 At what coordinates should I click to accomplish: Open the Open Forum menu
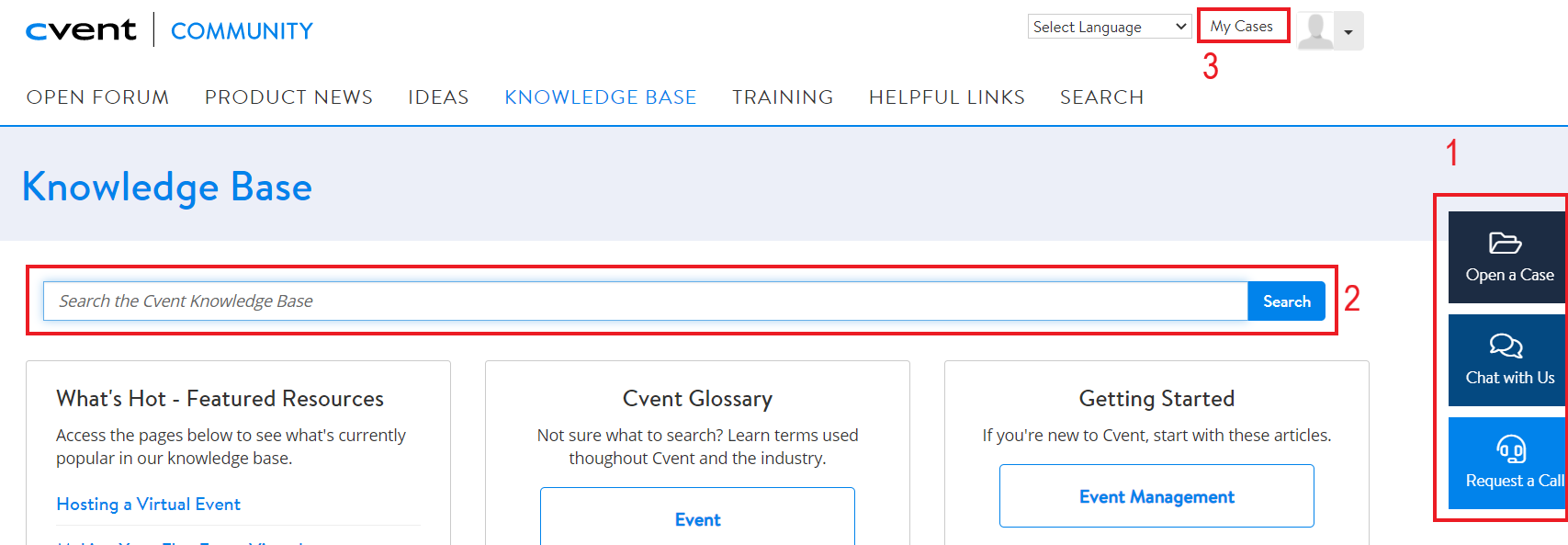[98, 97]
